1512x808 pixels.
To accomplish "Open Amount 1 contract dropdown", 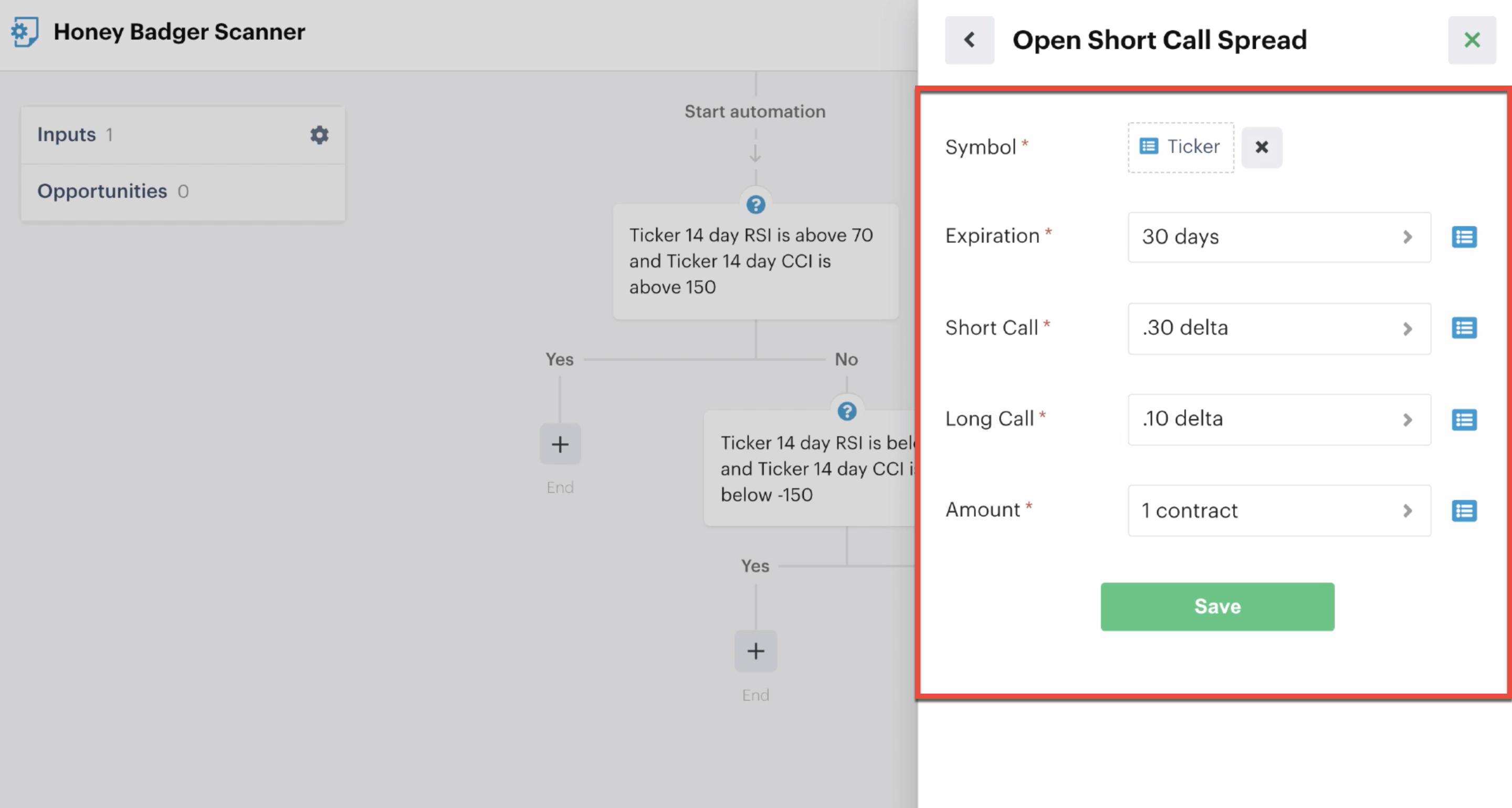I will click(1279, 511).
